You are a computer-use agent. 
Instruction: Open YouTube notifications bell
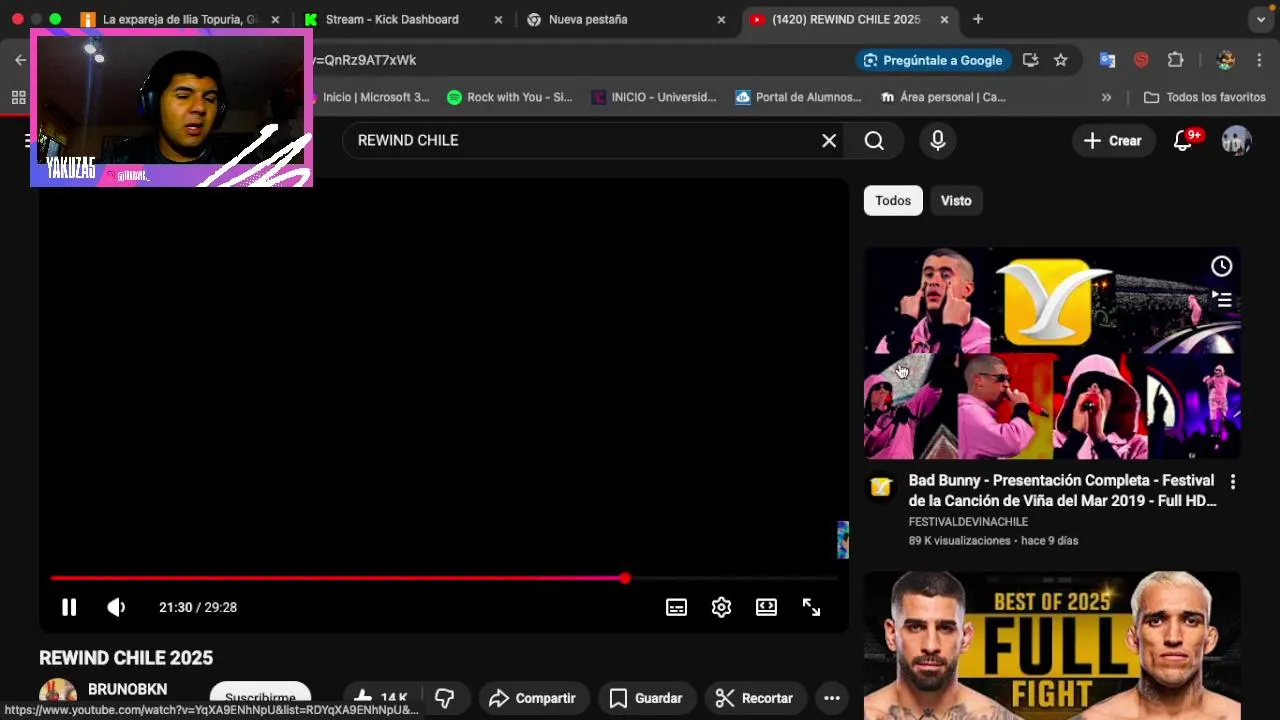(x=1183, y=141)
